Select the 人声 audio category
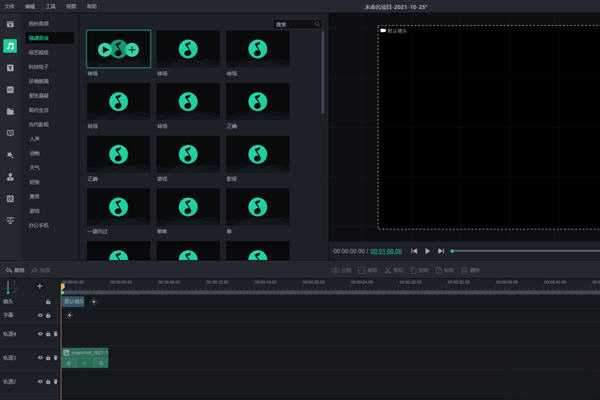 click(x=35, y=139)
